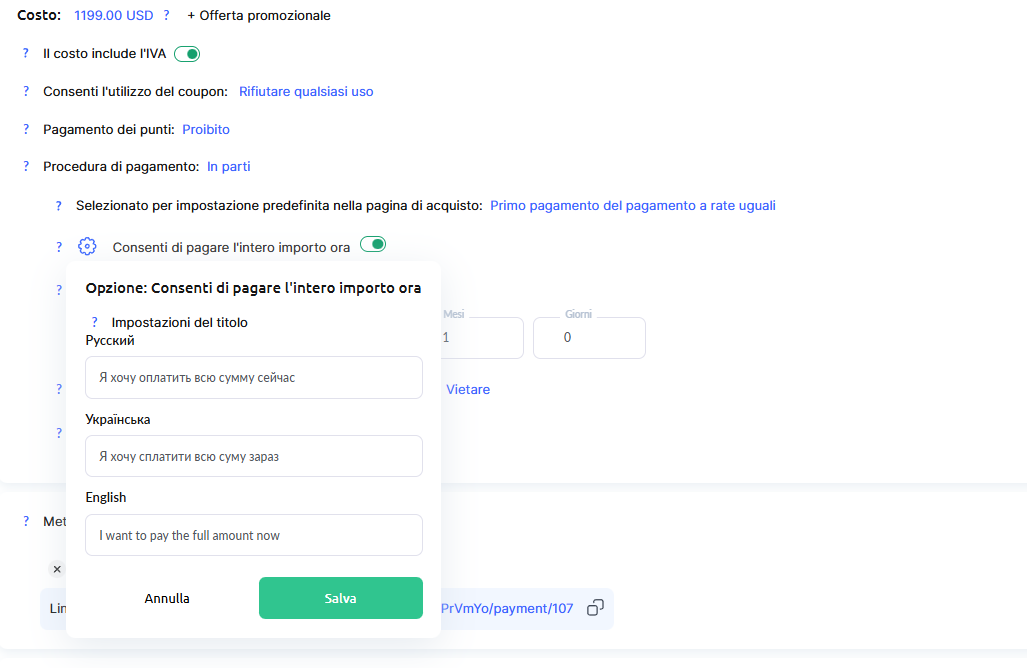Toggle 'Il costo include l'IVA' switch
Image resolution: width=1027 pixels, height=668 pixels.
(x=187, y=54)
